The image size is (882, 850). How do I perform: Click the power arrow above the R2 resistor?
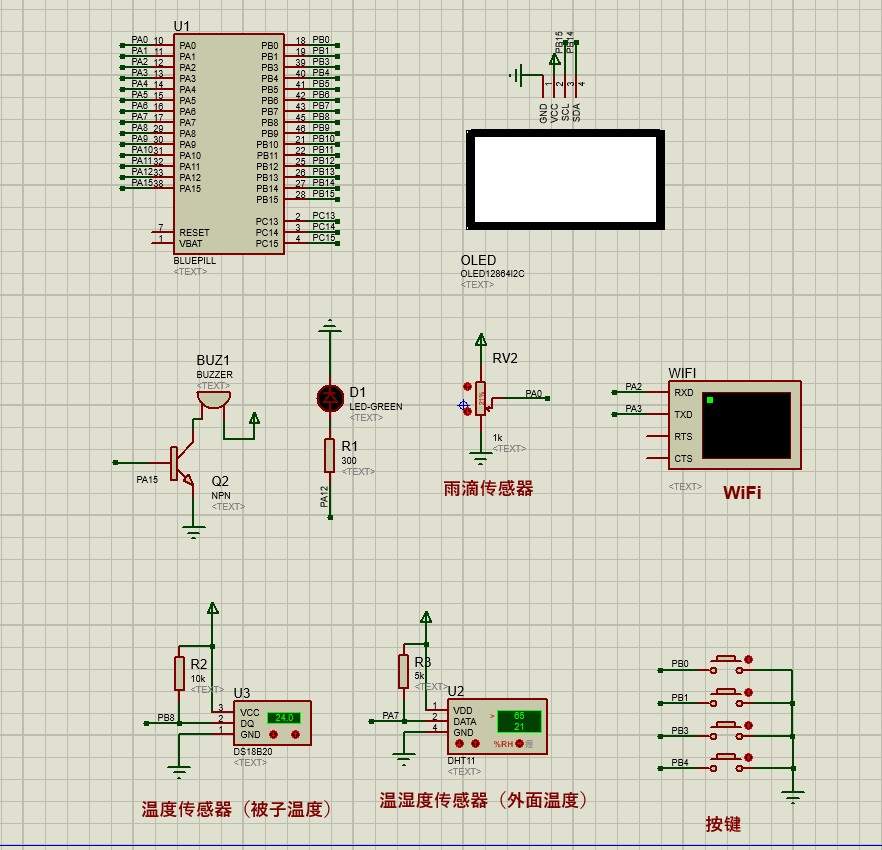point(213,608)
